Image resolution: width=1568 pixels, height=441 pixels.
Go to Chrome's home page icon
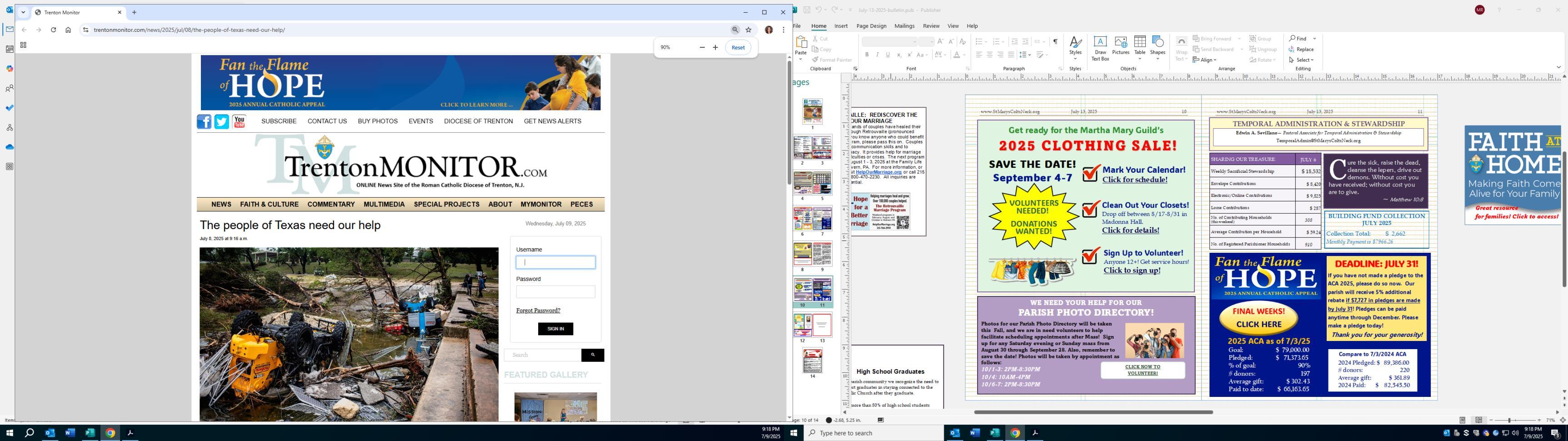coord(68,30)
